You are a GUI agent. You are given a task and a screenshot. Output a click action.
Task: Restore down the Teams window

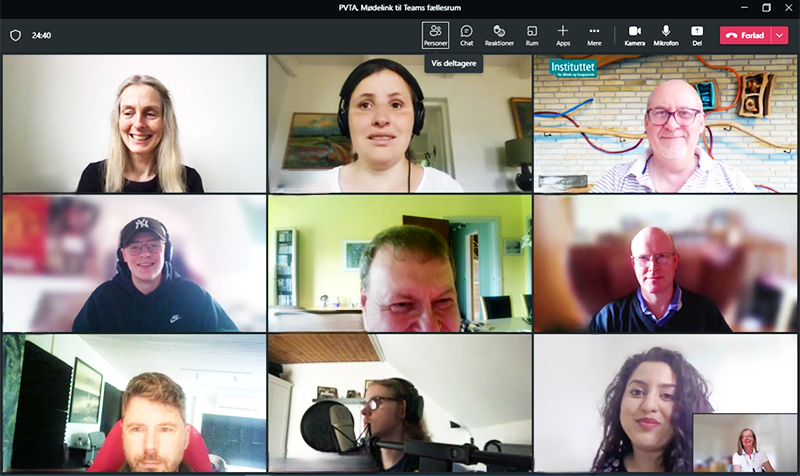point(766,8)
